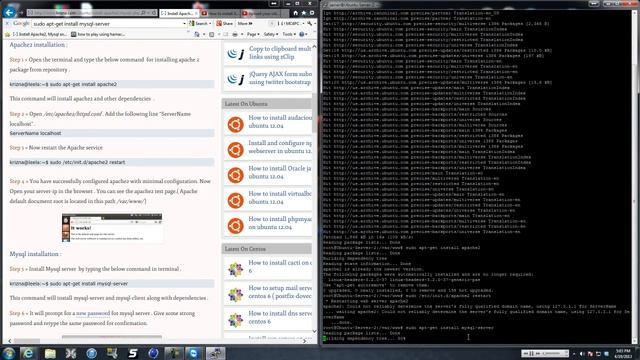Open the Google toolbar wrench settings
640x360 pixels.
coord(310,24)
